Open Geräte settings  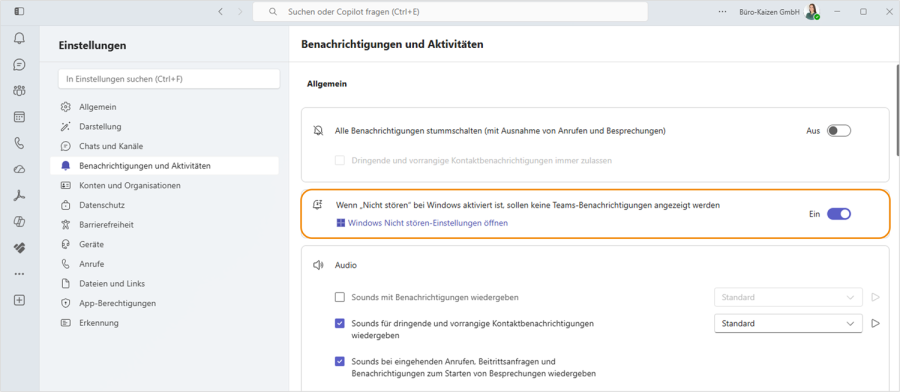[x=164, y=244]
